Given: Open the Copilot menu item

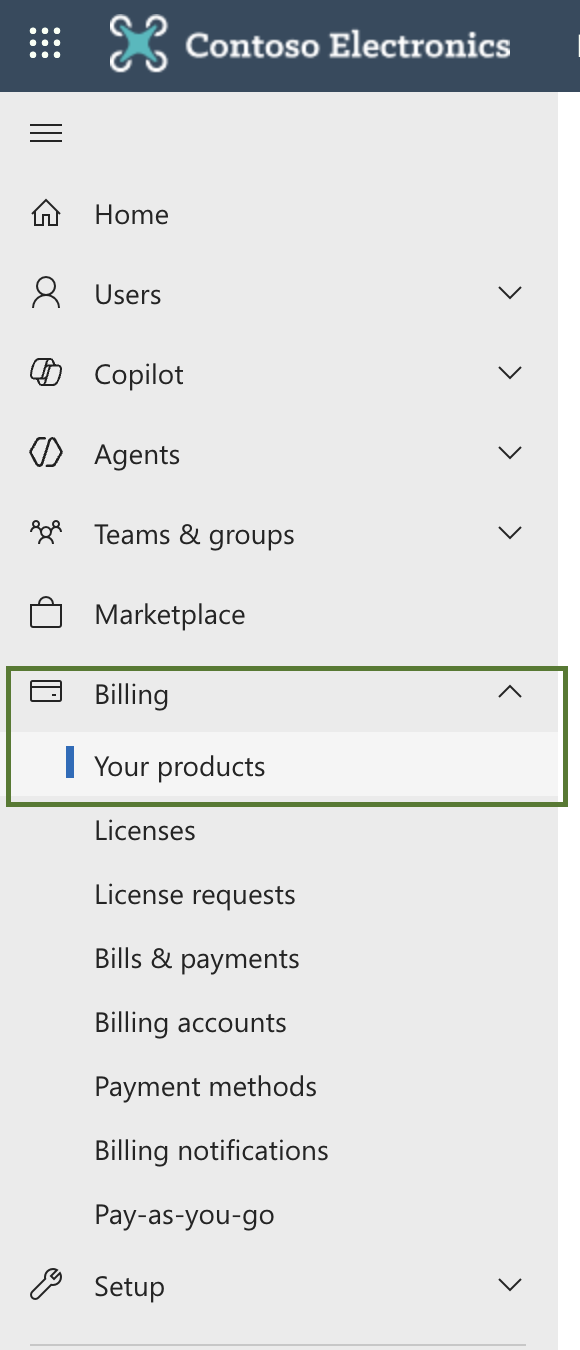Looking at the screenshot, I should [x=139, y=375].
